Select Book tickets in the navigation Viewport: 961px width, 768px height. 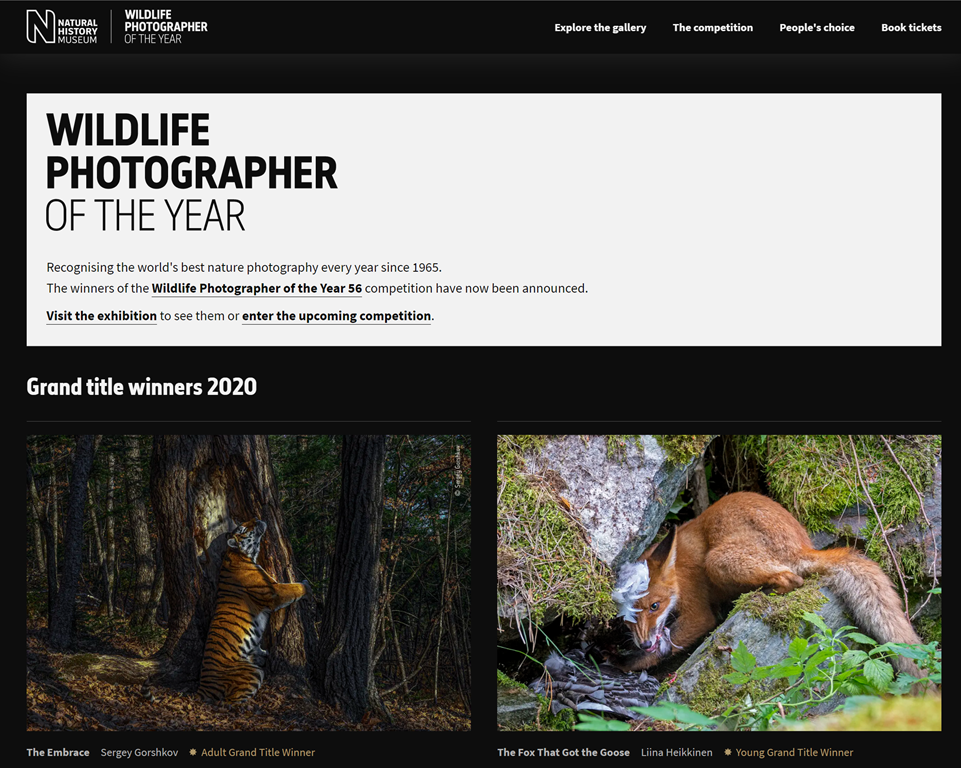910,28
